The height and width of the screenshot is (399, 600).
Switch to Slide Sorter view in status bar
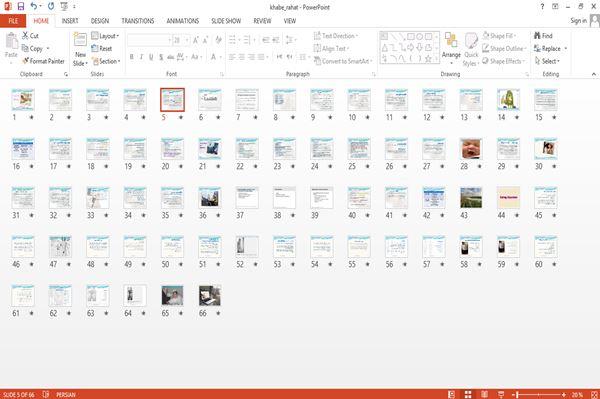pyautogui.click(x=468, y=394)
